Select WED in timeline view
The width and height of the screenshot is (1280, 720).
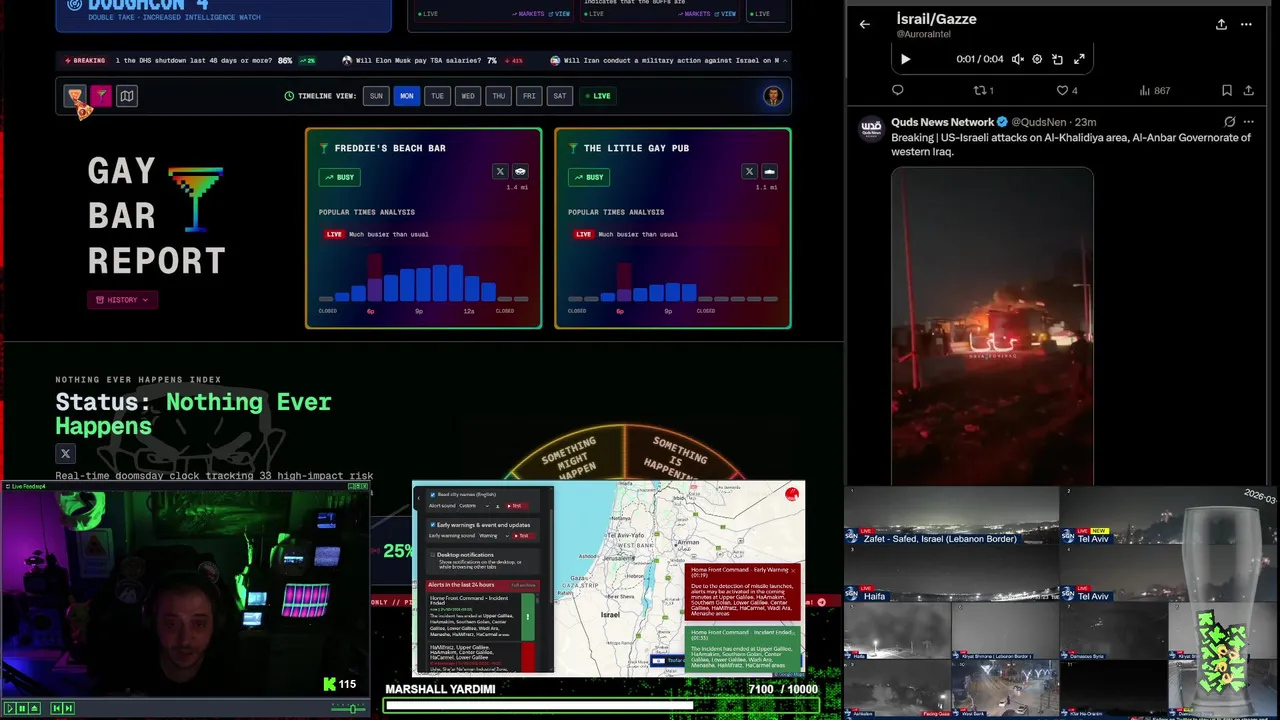(x=468, y=96)
